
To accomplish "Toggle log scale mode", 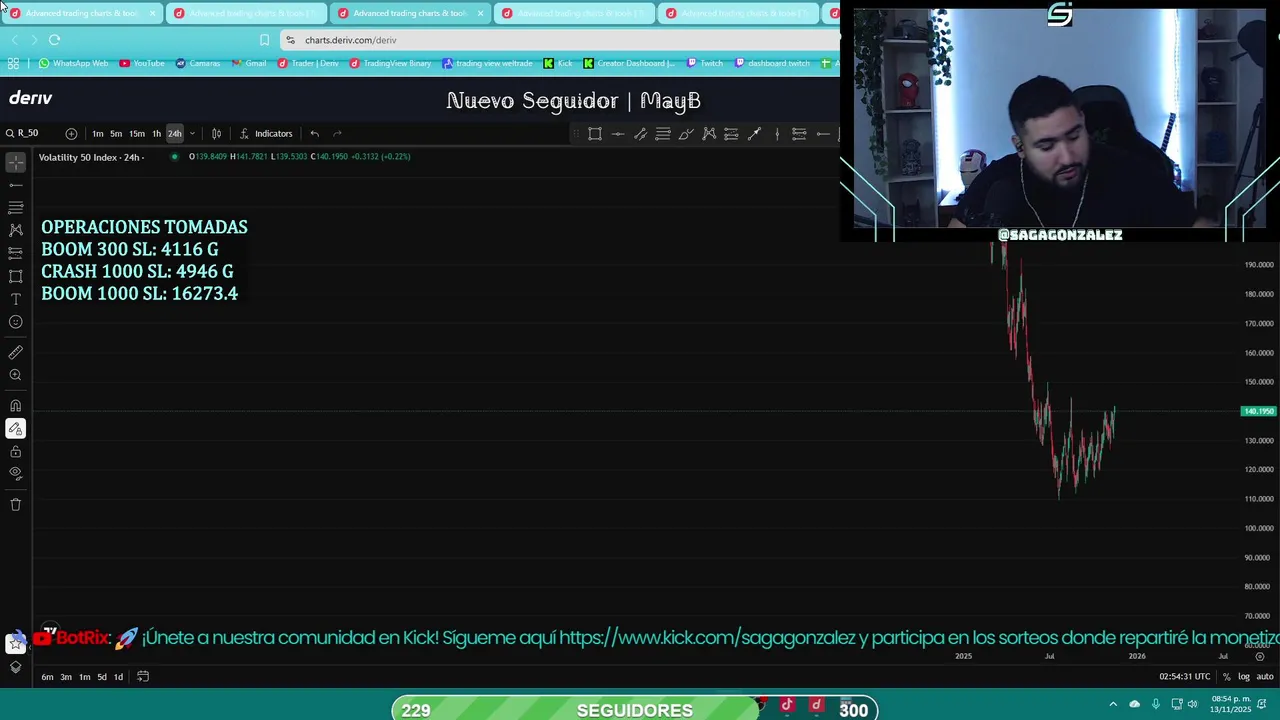I will tap(1243, 677).
